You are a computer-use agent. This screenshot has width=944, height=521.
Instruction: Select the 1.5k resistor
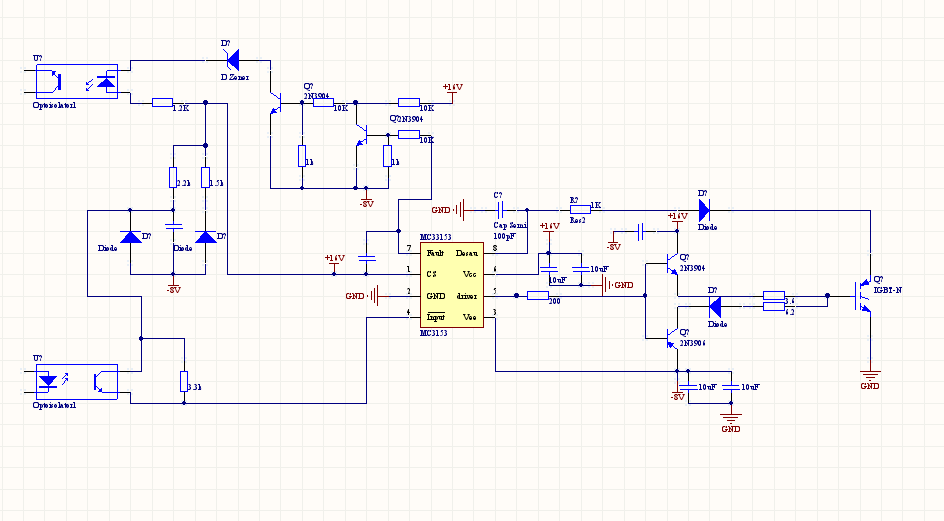pos(205,178)
